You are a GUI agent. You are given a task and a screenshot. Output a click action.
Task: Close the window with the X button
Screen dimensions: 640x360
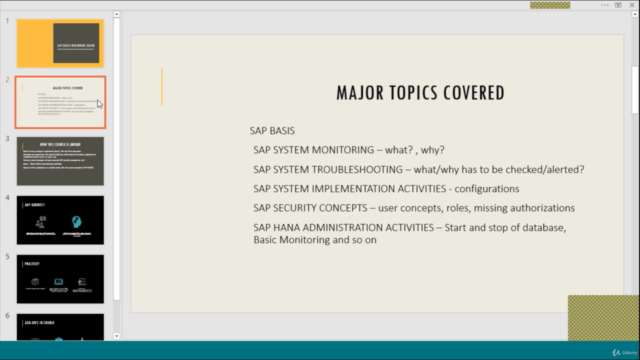pyautogui.click(x=632, y=5)
